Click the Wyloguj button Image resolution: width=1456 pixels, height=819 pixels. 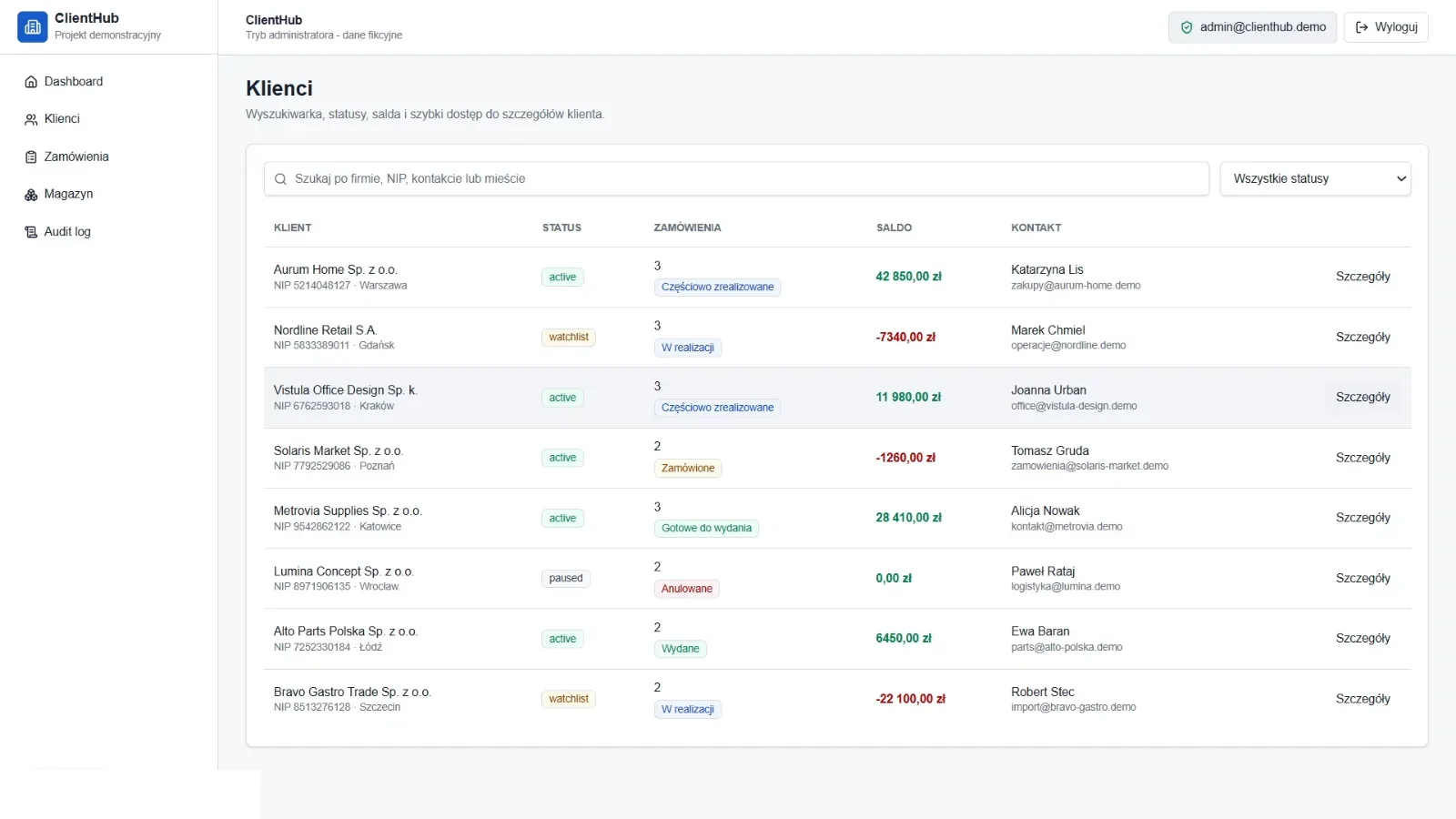pos(1386,27)
